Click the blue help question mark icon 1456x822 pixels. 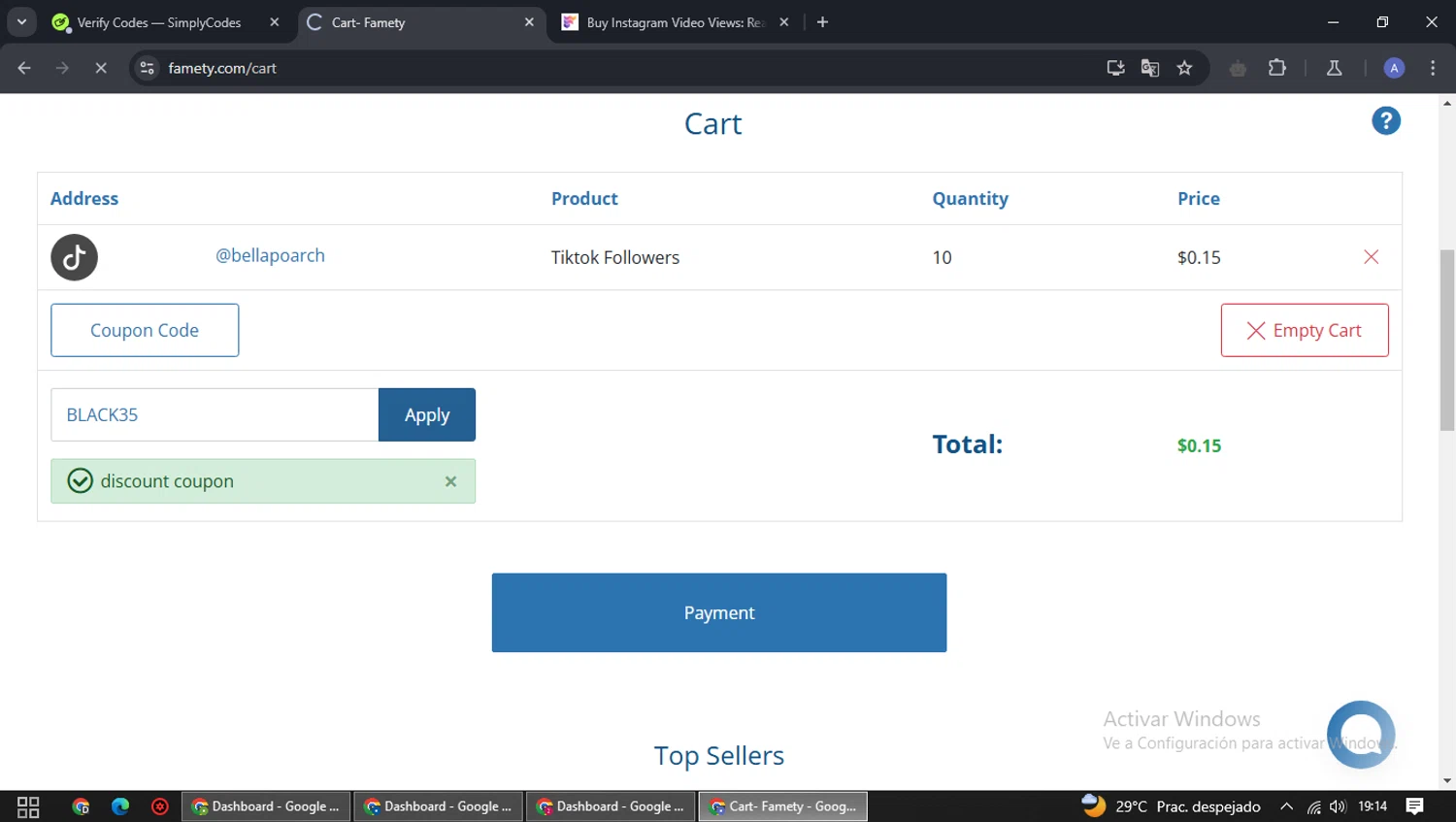tap(1385, 121)
